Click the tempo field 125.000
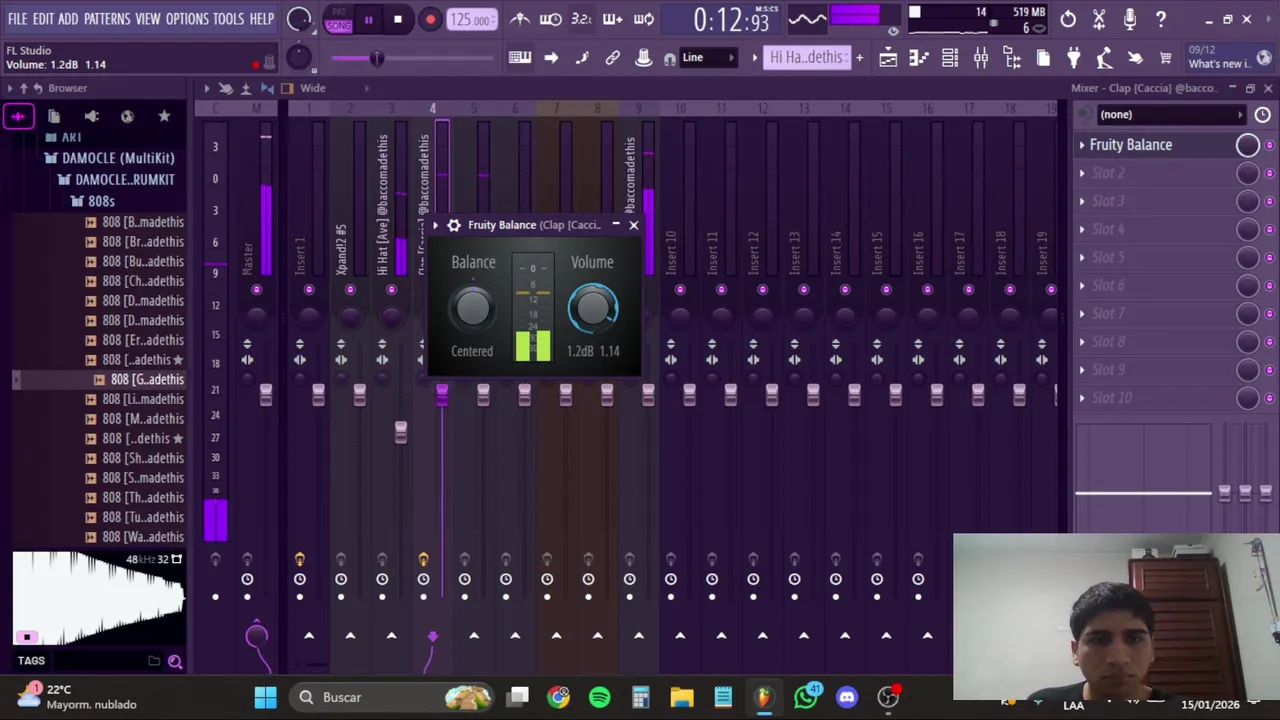1280x720 pixels. pyautogui.click(x=470, y=20)
